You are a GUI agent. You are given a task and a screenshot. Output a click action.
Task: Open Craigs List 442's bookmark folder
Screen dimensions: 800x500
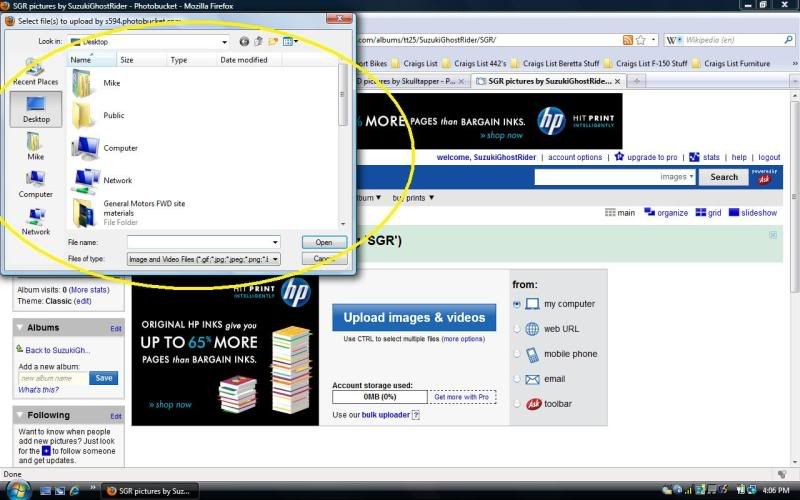tap(474, 64)
